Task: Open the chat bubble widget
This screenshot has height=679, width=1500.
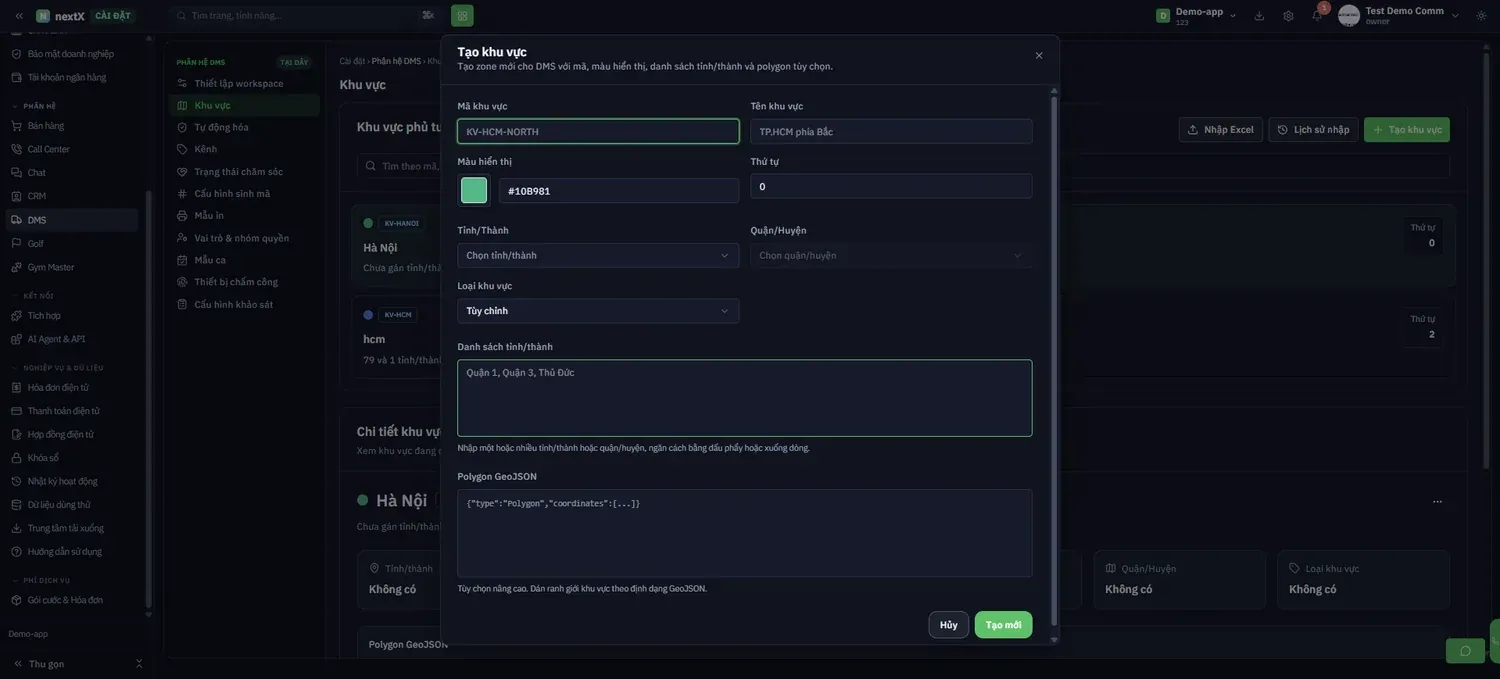Action: 1465,651
